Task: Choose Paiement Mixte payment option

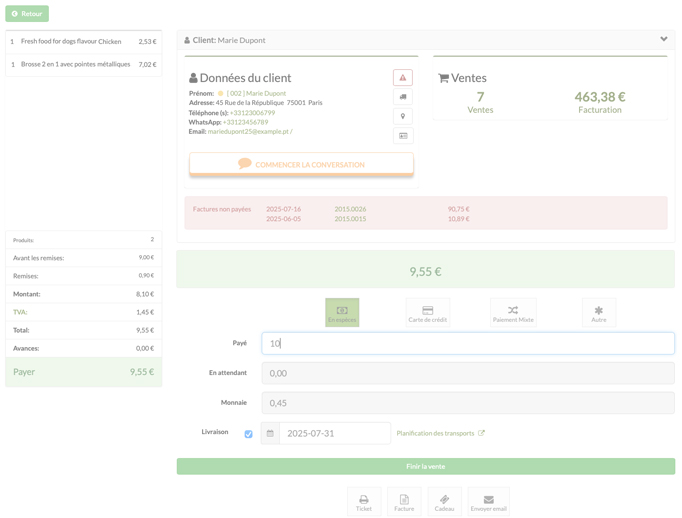Action: pos(513,312)
